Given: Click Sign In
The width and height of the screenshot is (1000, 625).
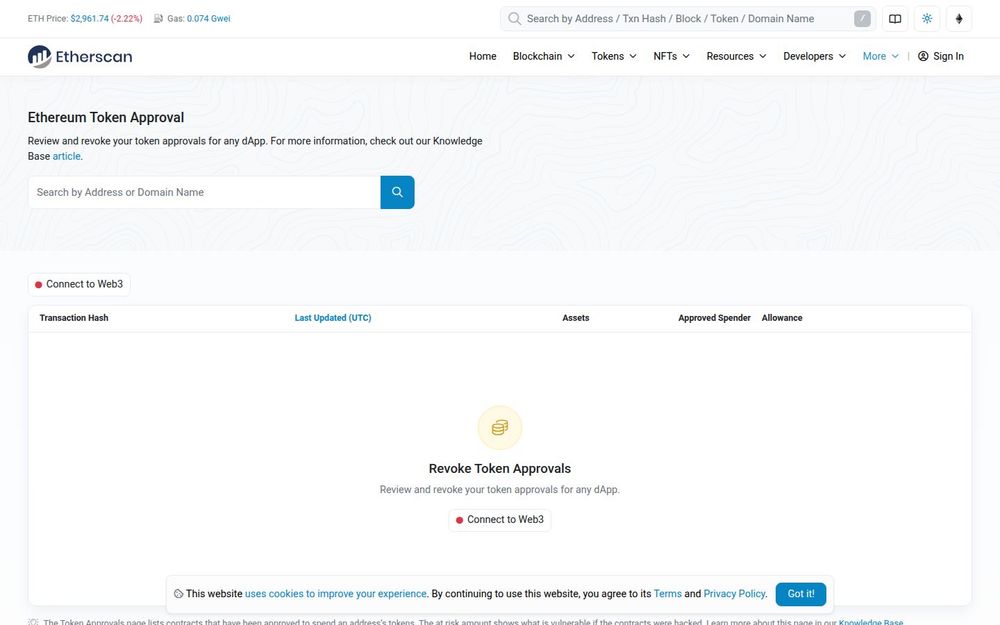Looking at the screenshot, I should coord(941,56).
